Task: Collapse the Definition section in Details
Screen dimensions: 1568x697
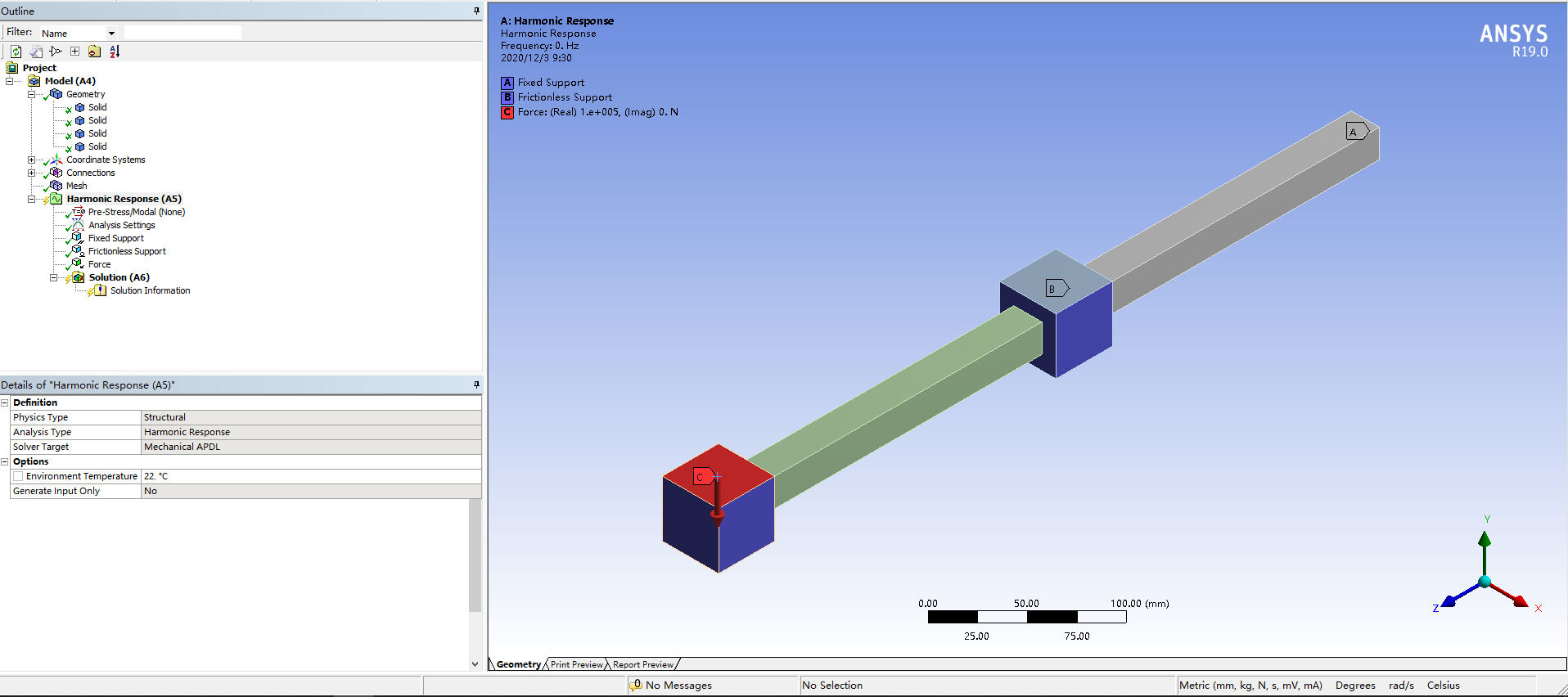Action: pyautogui.click(x=5, y=402)
